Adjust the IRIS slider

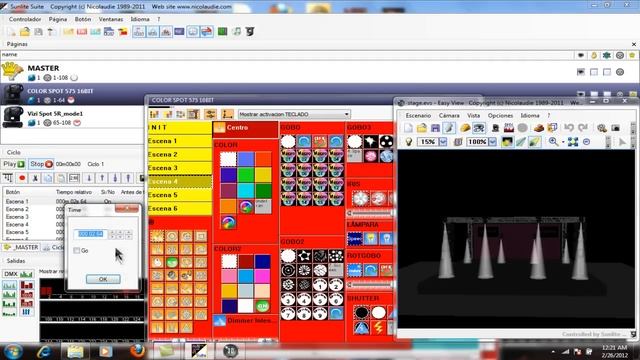(370, 213)
